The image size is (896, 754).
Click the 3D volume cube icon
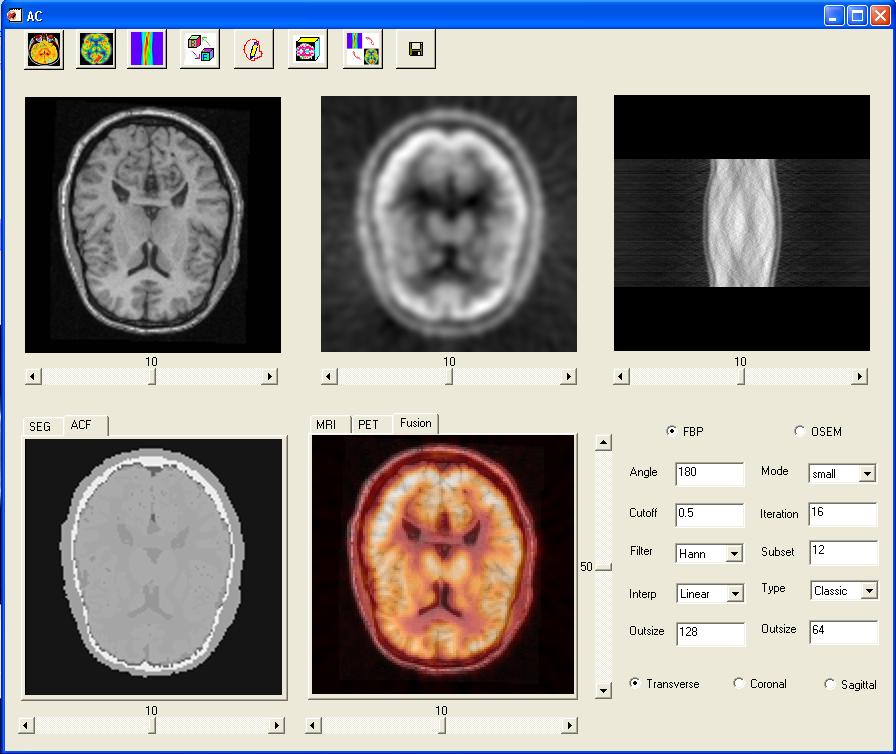point(307,47)
